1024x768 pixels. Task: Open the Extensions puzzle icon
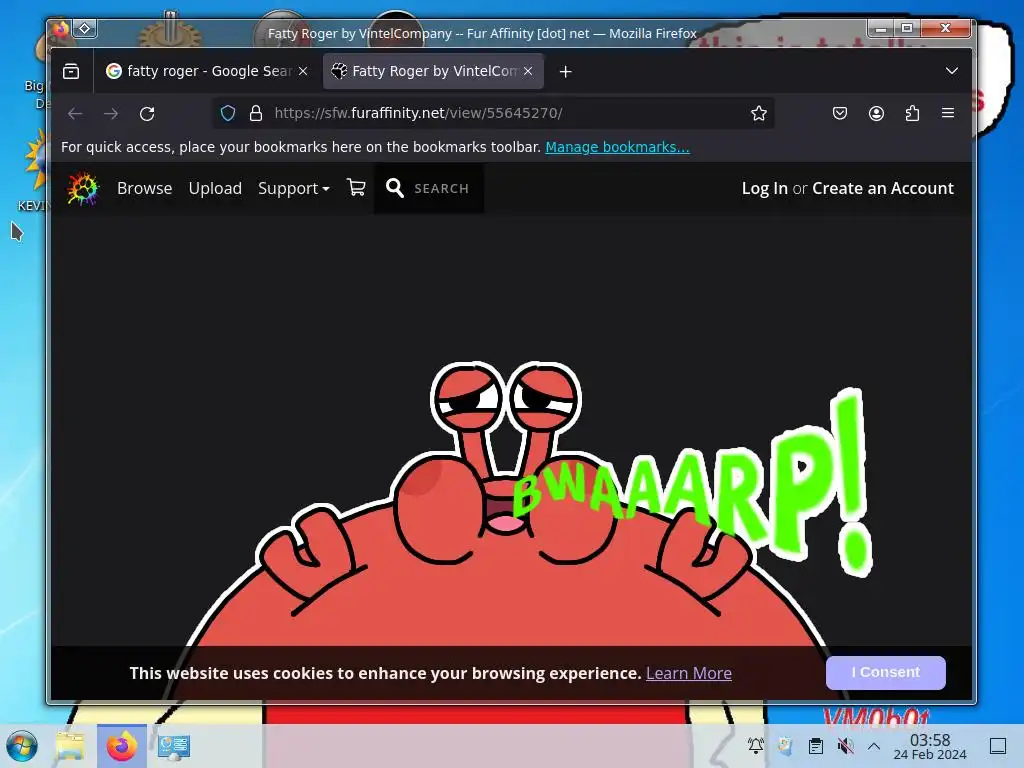pyautogui.click(x=912, y=113)
